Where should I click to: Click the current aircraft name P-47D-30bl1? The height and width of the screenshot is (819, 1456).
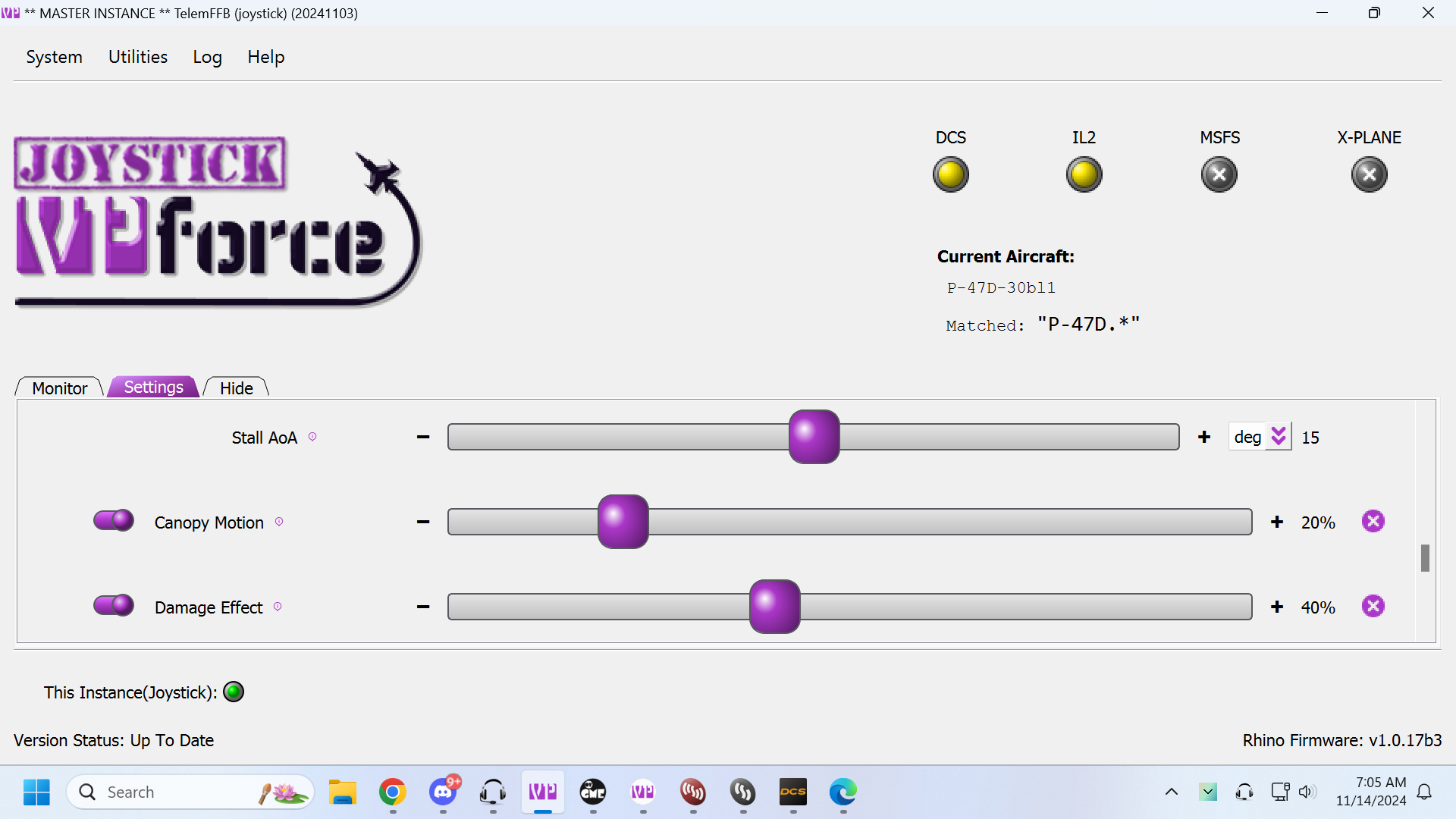[1001, 287]
